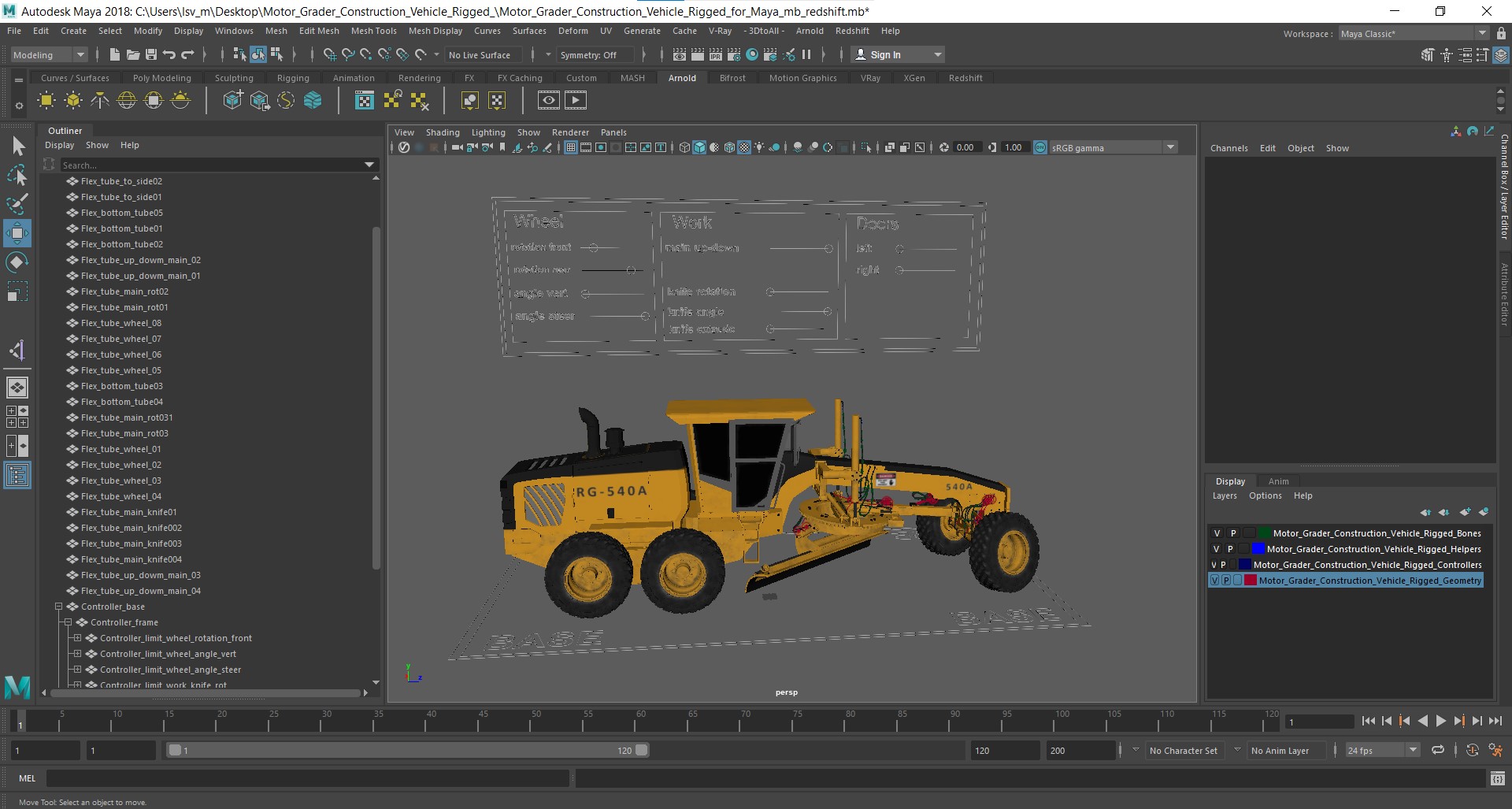
Task: Pick the Paint selection tool
Action: point(17,204)
